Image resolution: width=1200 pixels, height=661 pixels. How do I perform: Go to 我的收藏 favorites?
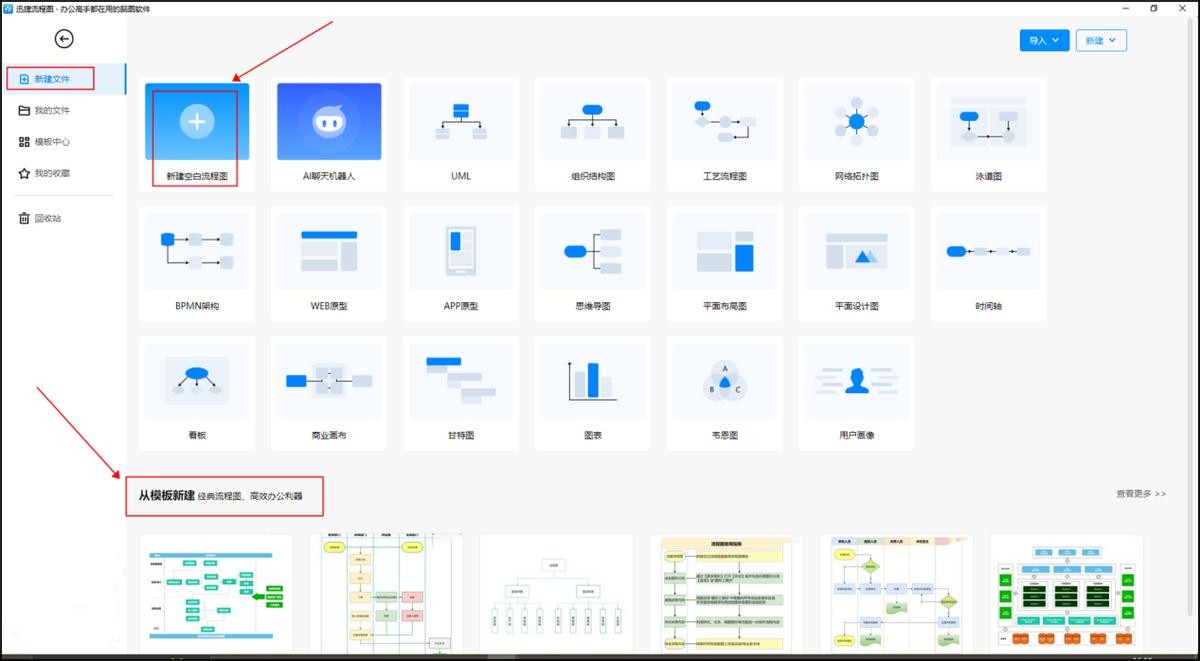[52, 174]
